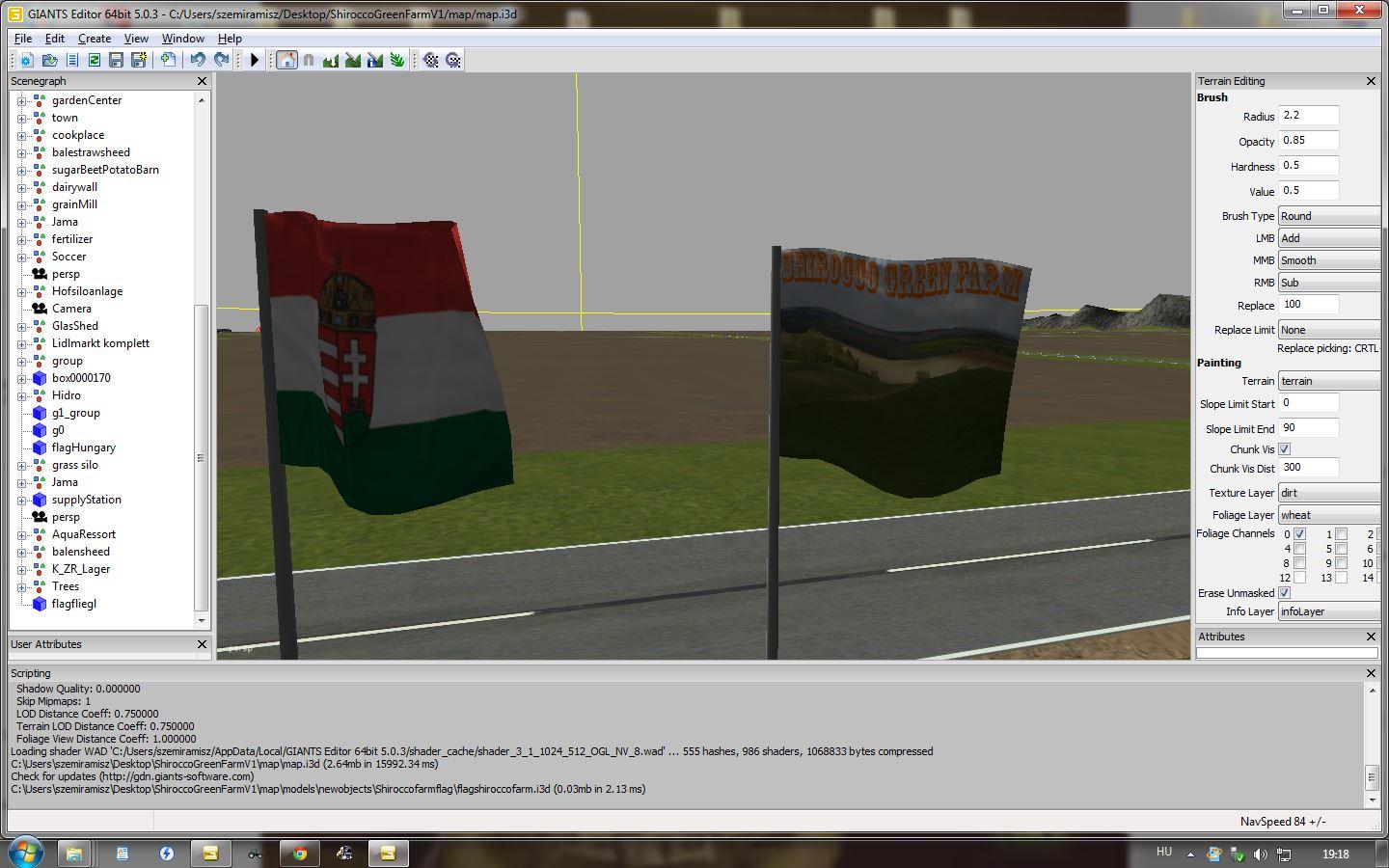The width and height of the screenshot is (1389, 868).
Task: Click the New scene toolbar icon
Action: (x=26, y=60)
